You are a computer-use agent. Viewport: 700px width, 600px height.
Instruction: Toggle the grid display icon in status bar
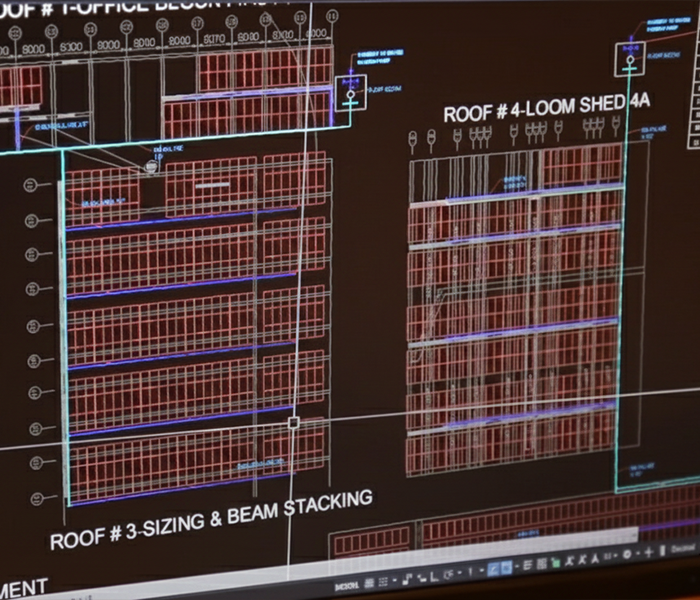click(370, 583)
